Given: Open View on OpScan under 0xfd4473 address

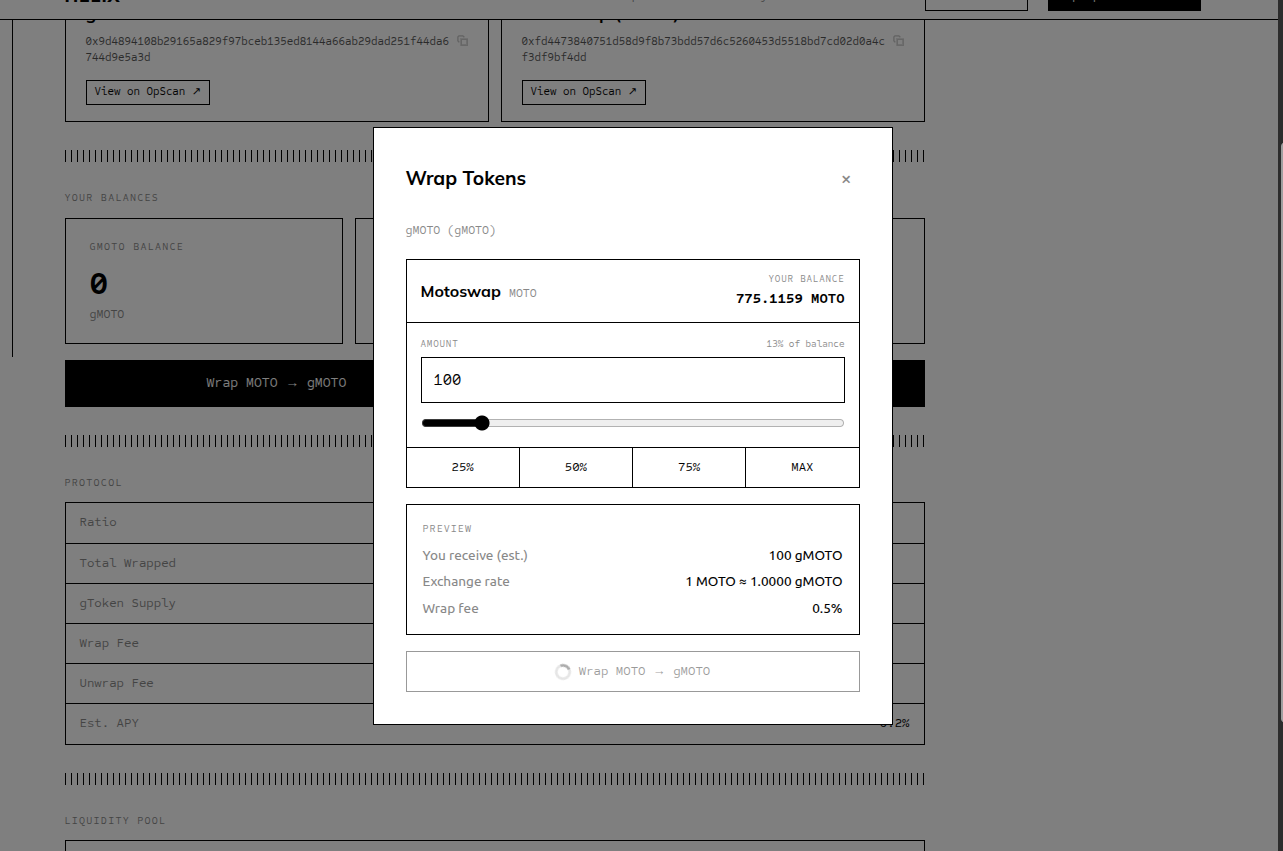Looking at the screenshot, I should [584, 92].
